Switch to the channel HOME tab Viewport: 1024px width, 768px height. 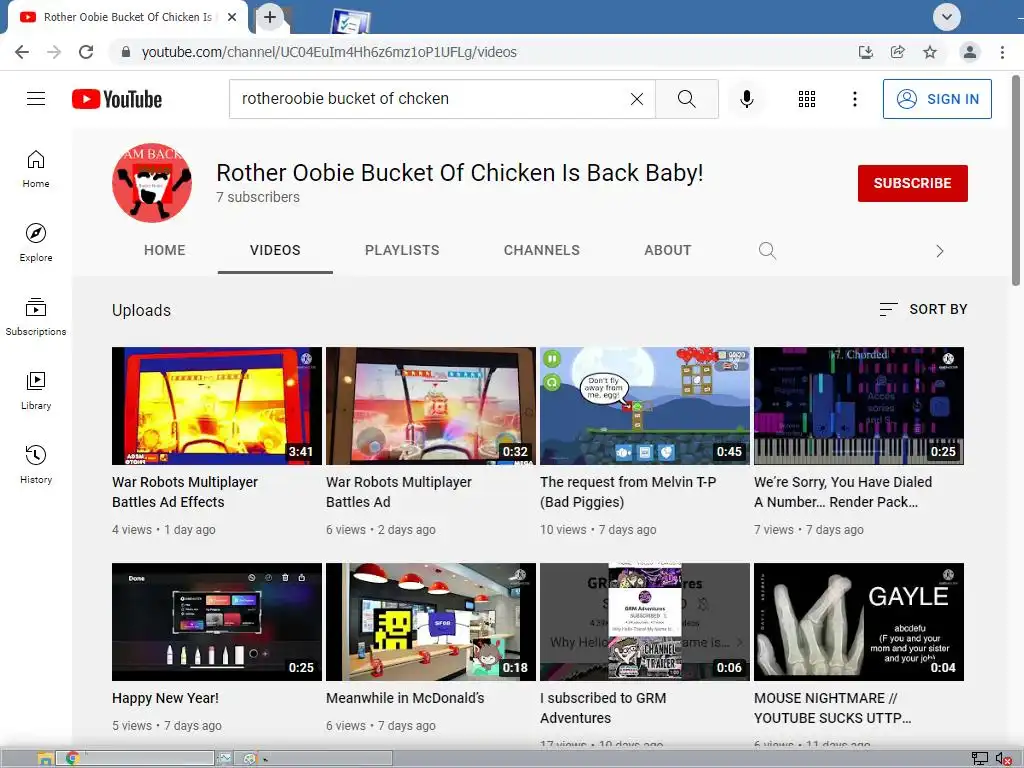pyautogui.click(x=165, y=250)
